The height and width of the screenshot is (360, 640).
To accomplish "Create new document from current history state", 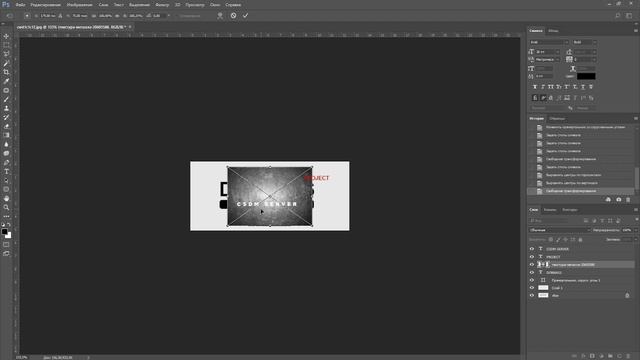I will click(608, 200).
